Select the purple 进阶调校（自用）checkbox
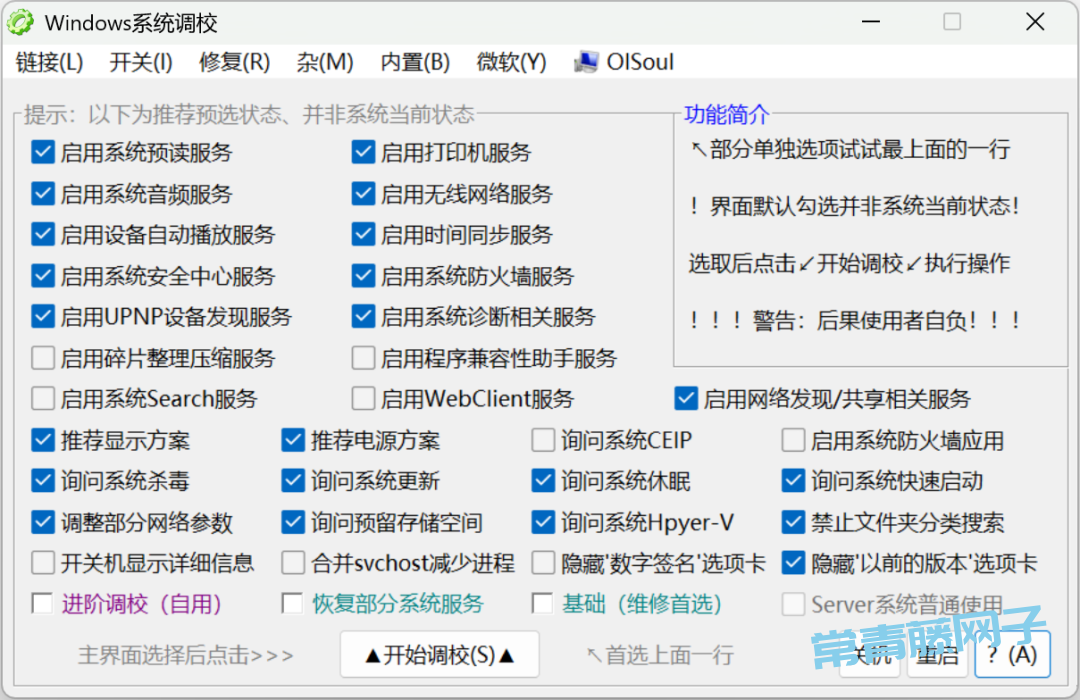Viewport: 1080px width, 700px height. coord(43,604)
